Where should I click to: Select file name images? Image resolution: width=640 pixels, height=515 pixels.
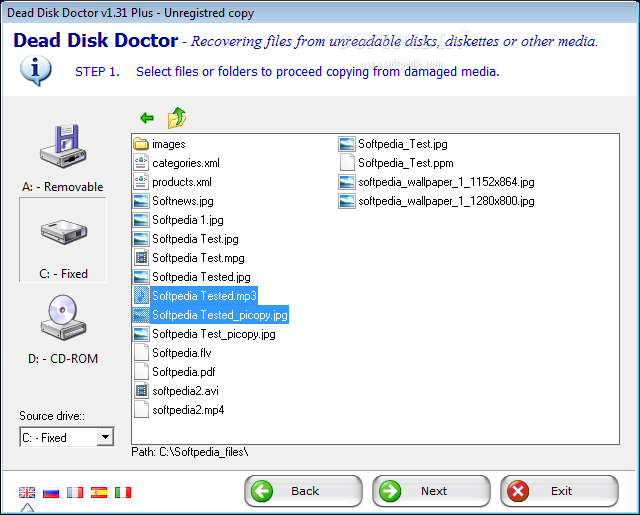click(169, 144)
